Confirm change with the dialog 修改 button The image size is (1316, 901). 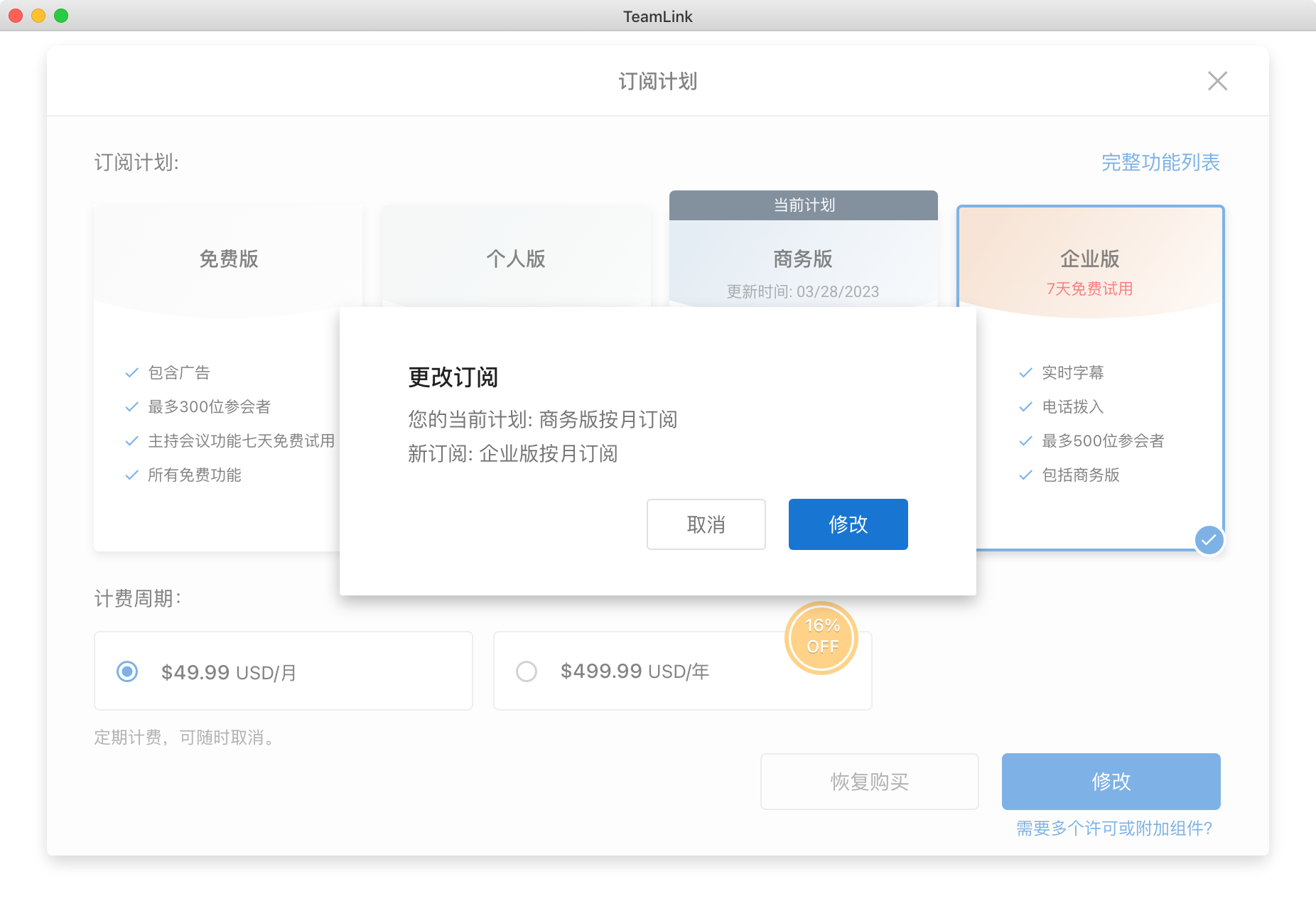click(x=848, y=524)
